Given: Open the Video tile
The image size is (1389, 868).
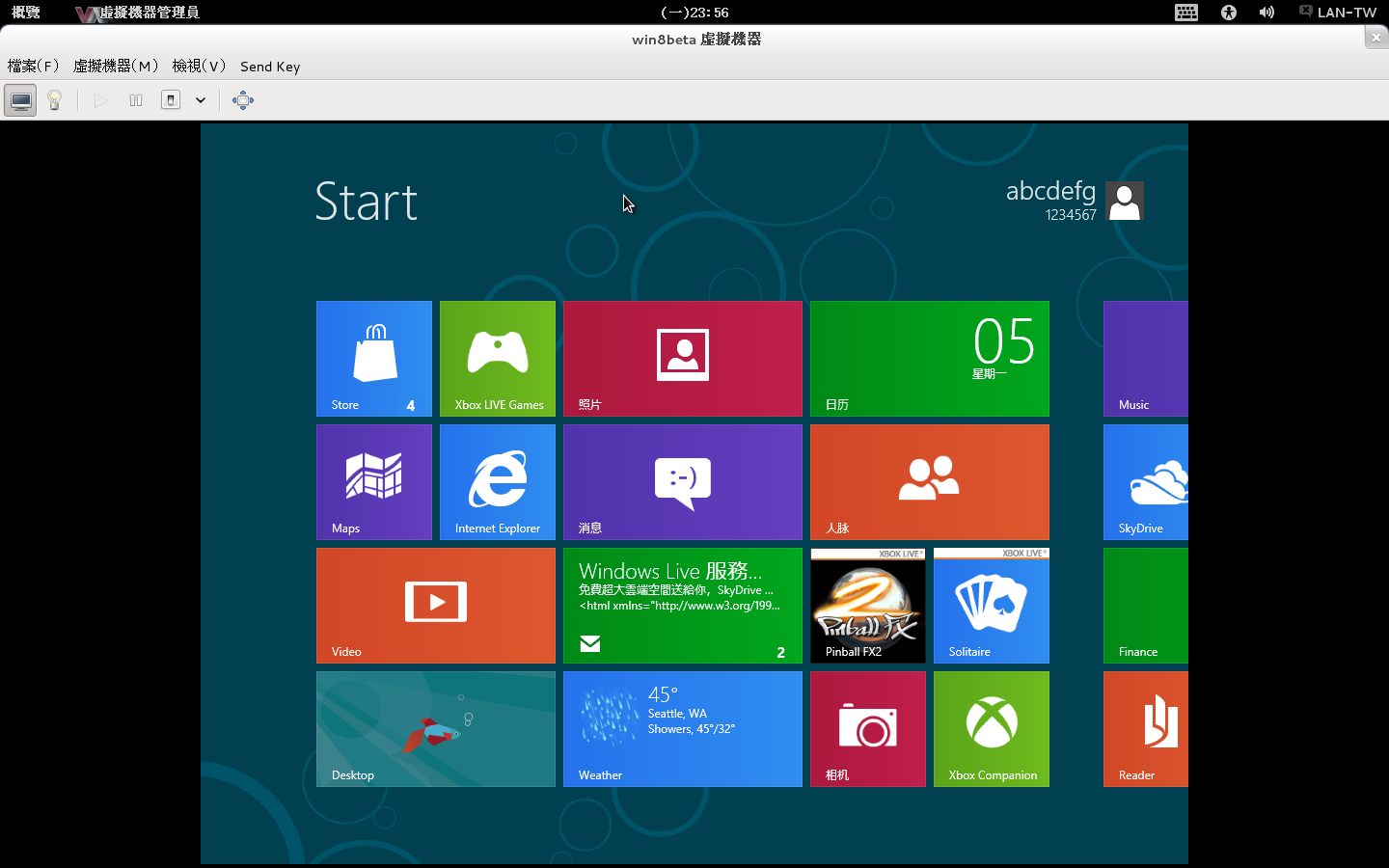Looking at the screenshot, I should click(435, 605).
